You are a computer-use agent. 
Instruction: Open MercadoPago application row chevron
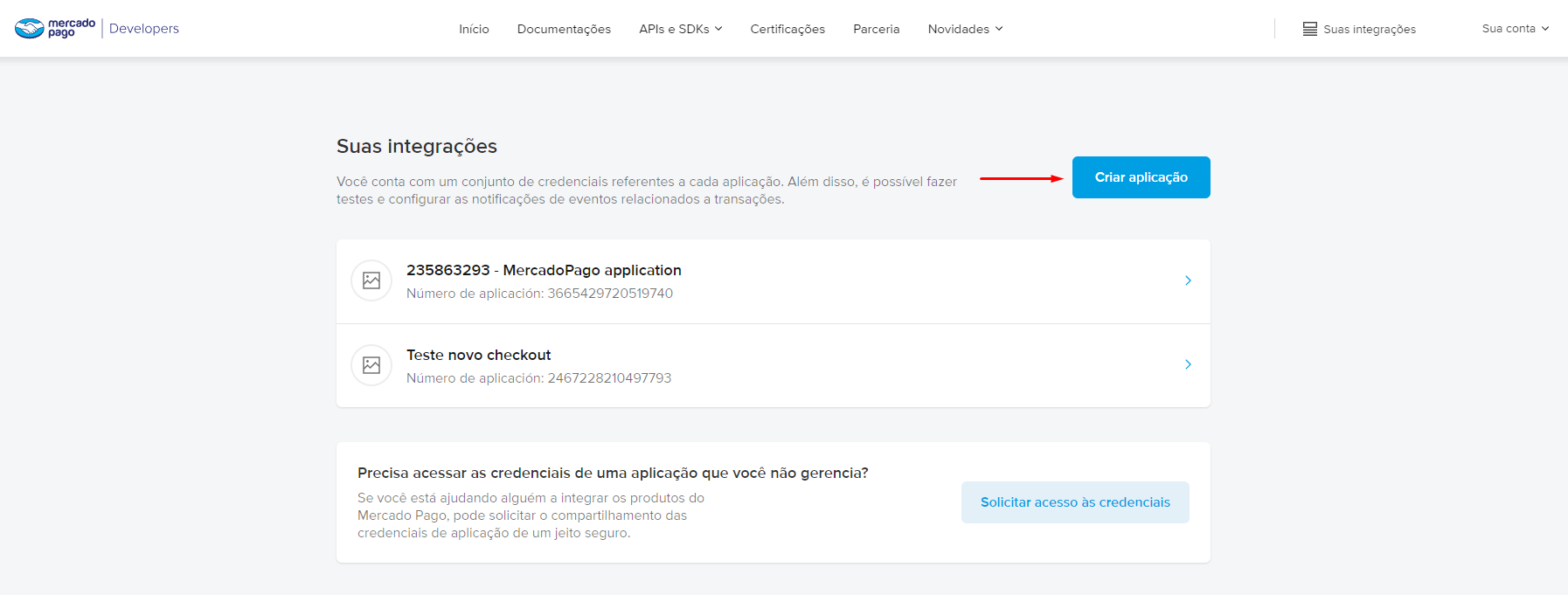[1188, 280]
